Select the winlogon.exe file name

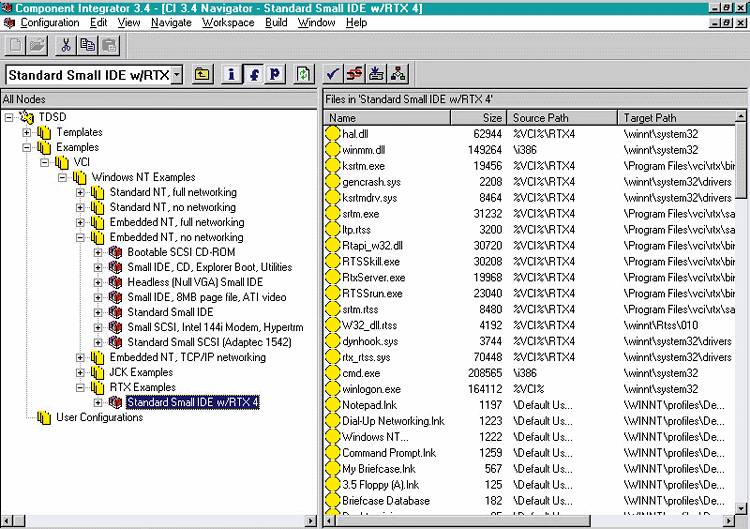(371, 389)
